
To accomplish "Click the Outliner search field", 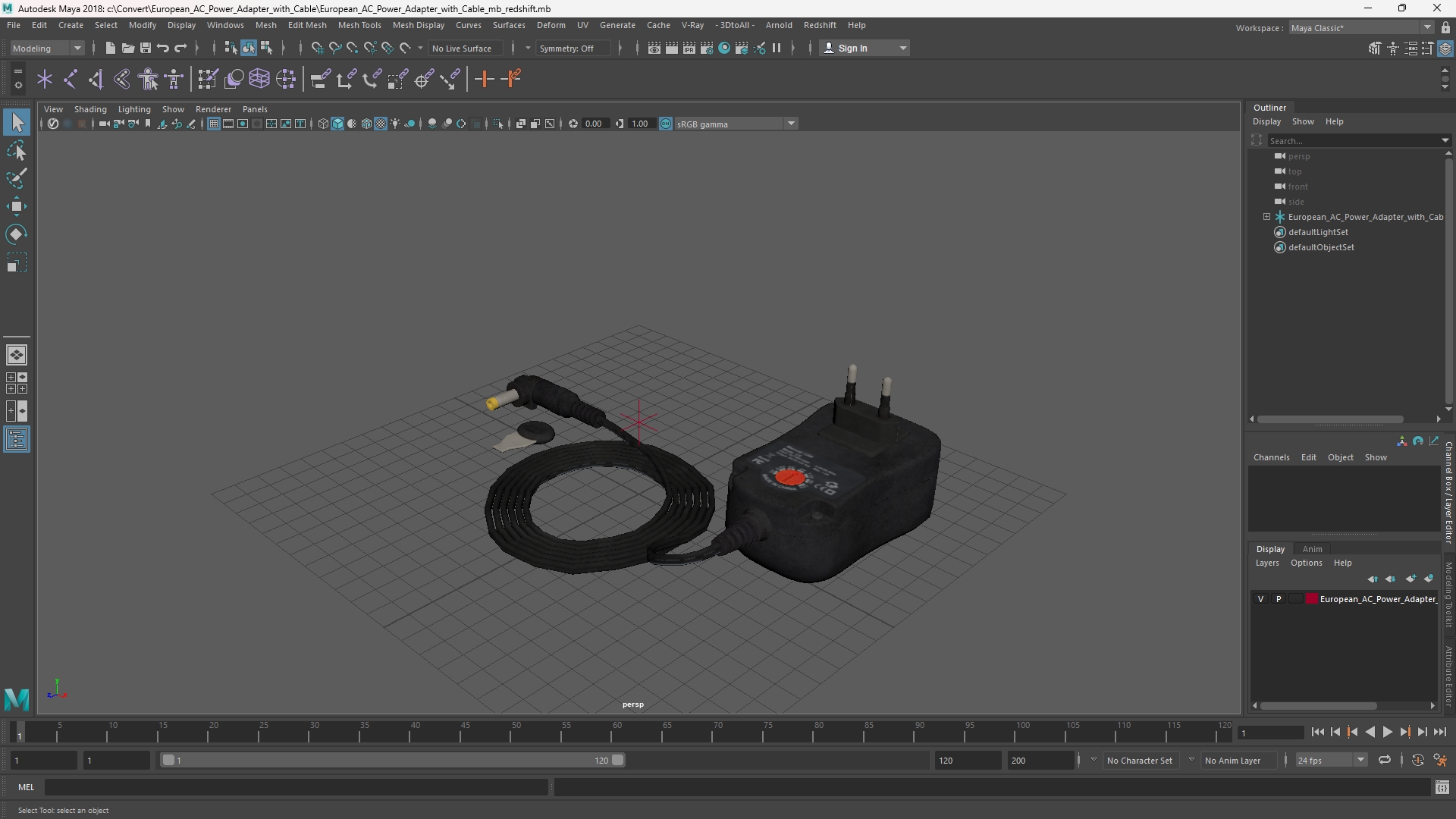I will (x=1354, y=140).
